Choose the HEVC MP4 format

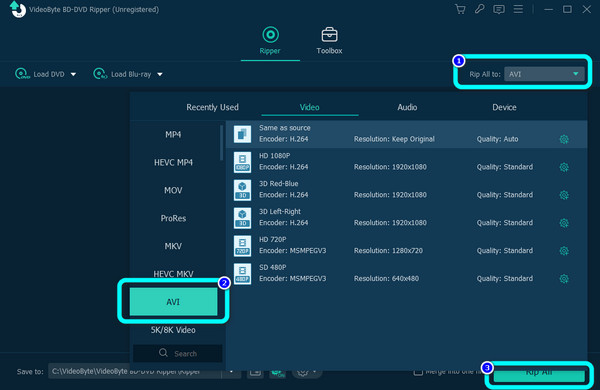point(173,162)
